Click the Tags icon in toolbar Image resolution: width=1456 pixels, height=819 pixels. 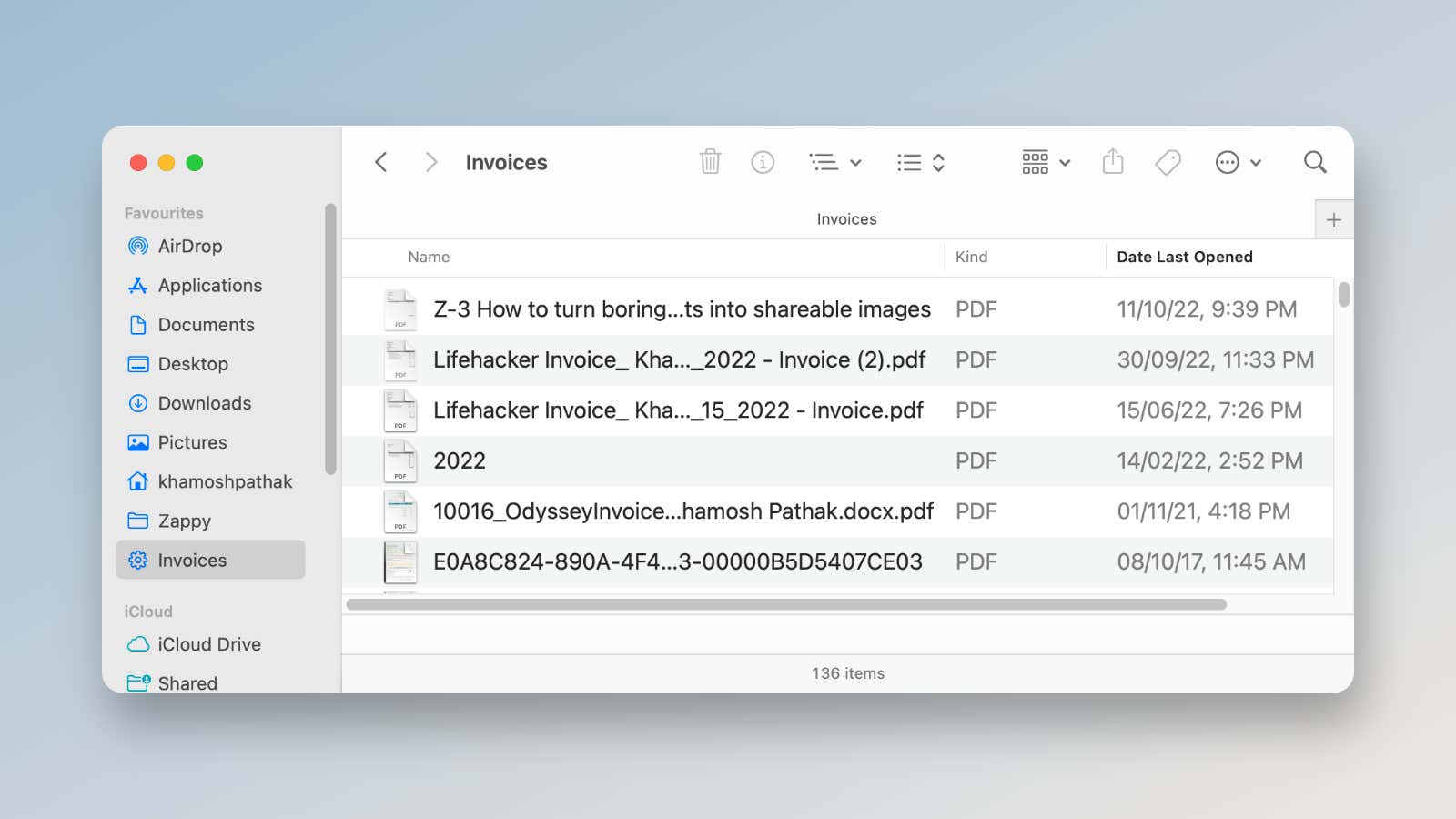1168,162
